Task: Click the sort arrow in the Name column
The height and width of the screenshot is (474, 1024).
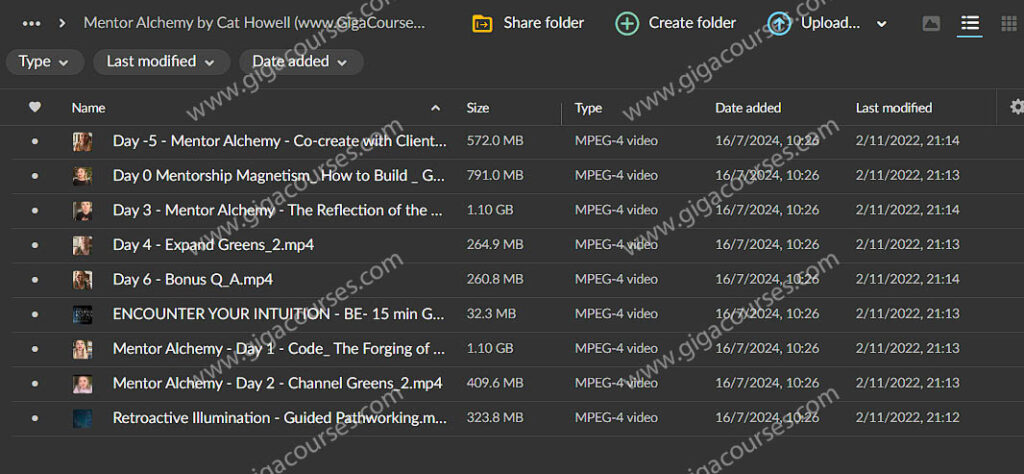Action: 435,108
